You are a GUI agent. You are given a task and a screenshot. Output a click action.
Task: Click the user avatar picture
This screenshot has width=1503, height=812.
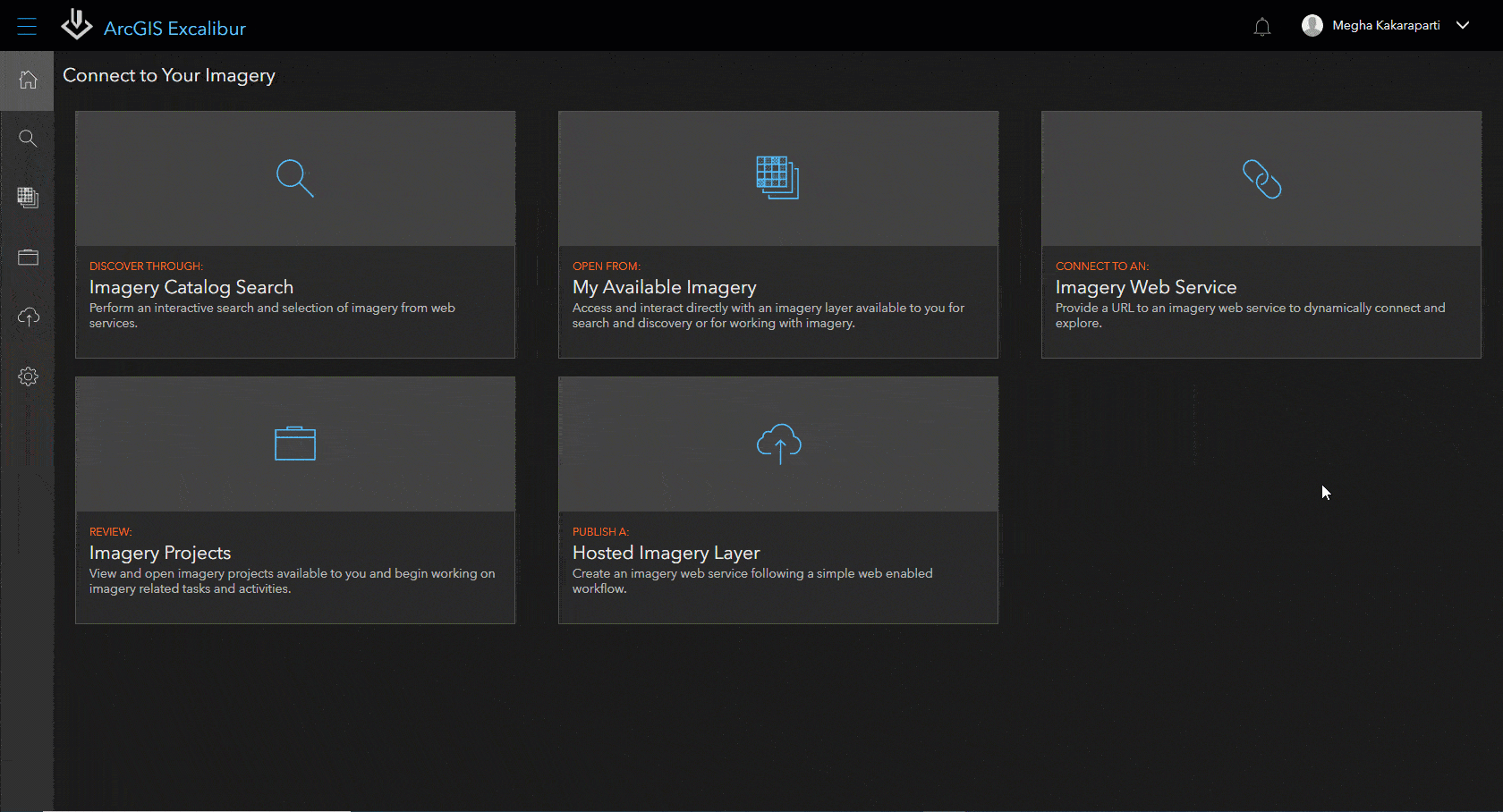1312,25
